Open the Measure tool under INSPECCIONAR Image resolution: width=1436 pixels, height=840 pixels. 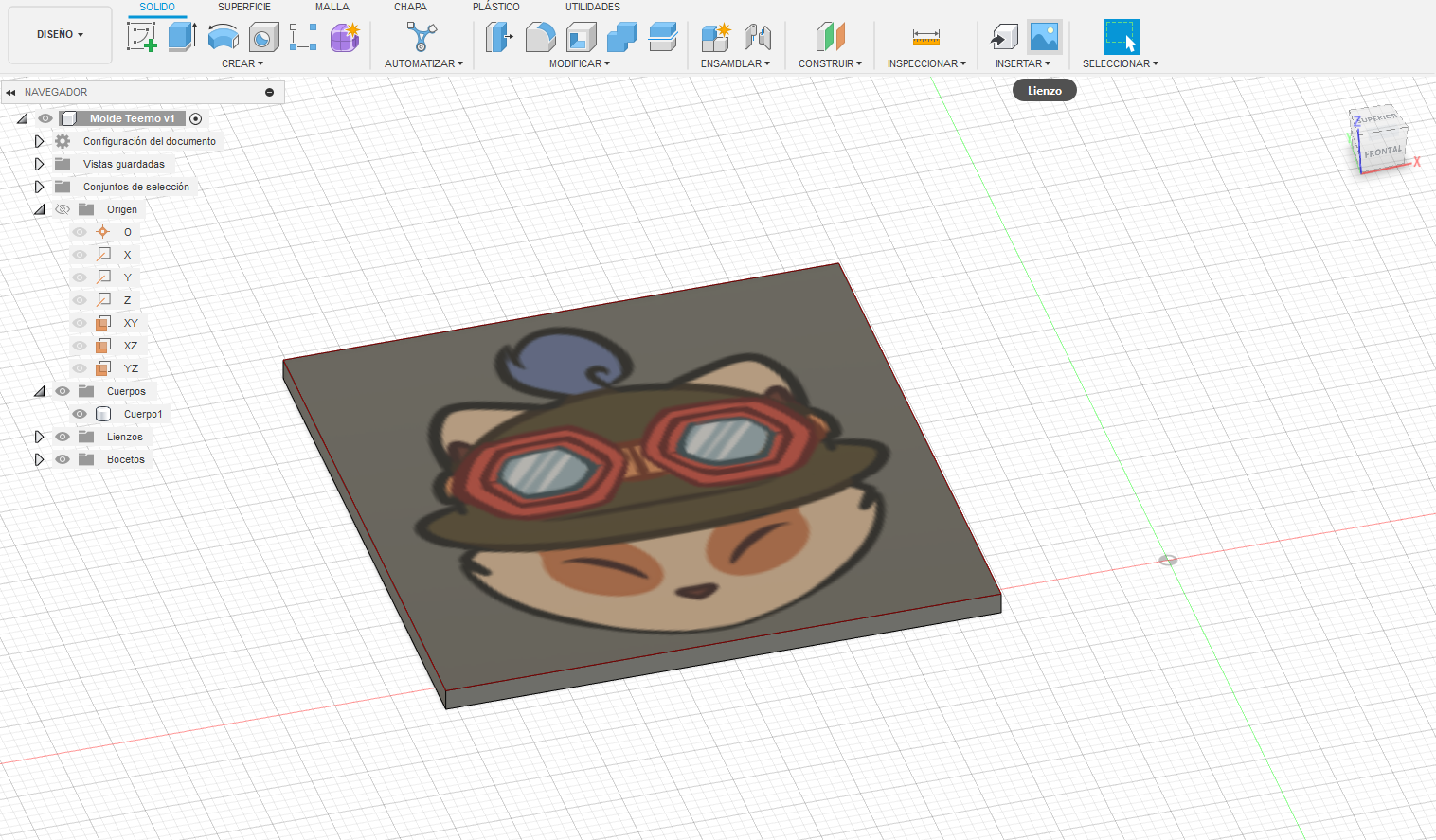[x=925, y=36]
